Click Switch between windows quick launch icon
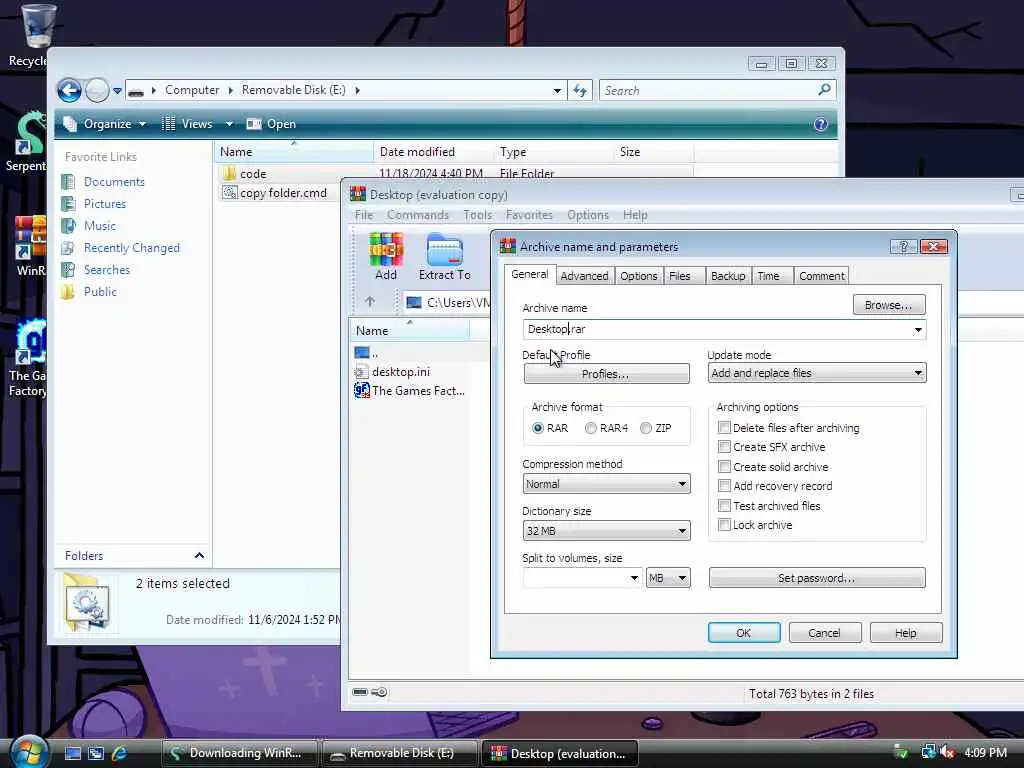This screenshot has height=768, width=1024. pyautogui.click(x=96, y=753)
